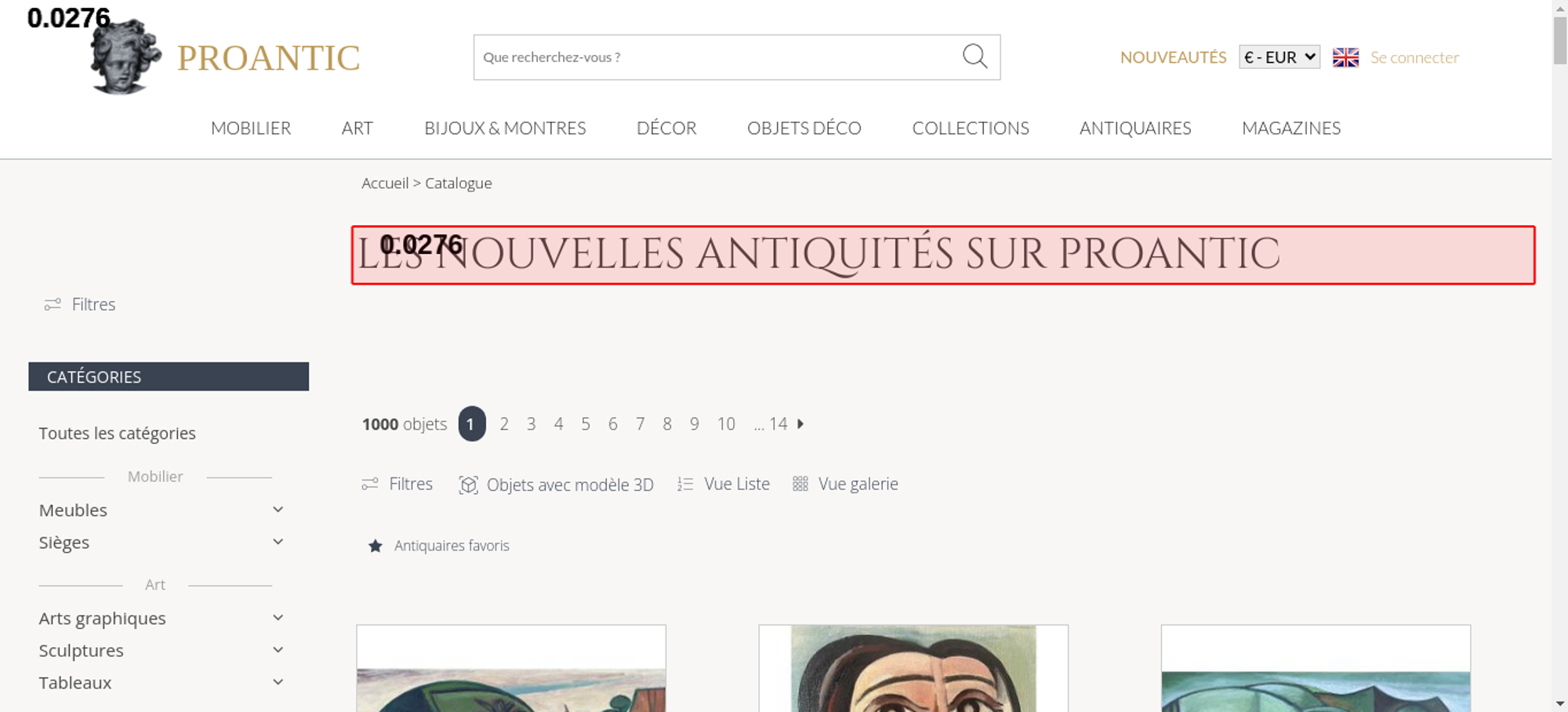The image size is (1568, 712).
Task: Click the search magnifier icon
Action: (x=975, y=56)
